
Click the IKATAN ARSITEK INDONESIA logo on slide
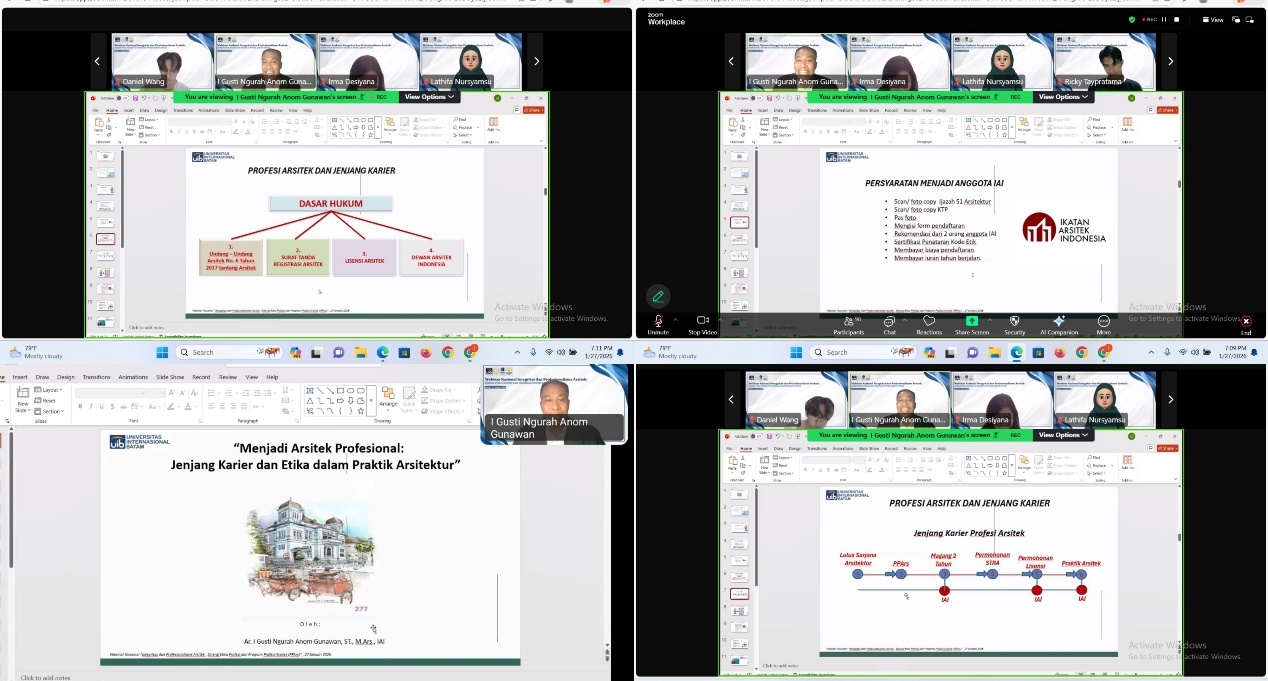[x=1064, y=230]
